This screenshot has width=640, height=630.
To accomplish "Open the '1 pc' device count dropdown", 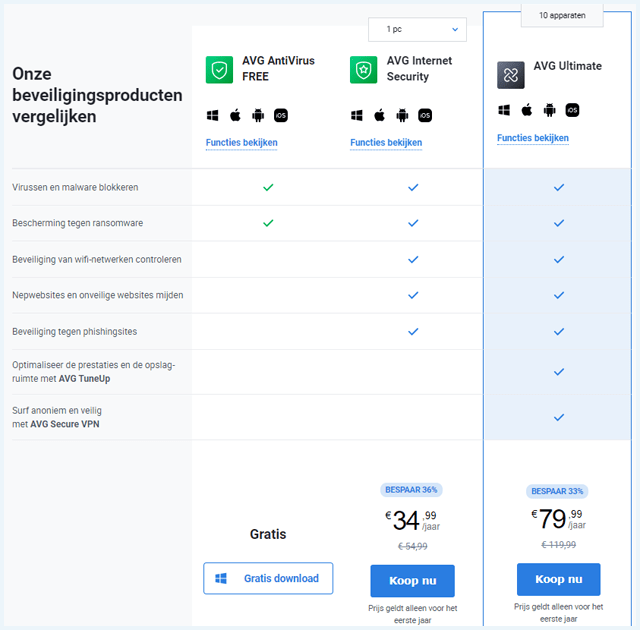I will 417,29.
